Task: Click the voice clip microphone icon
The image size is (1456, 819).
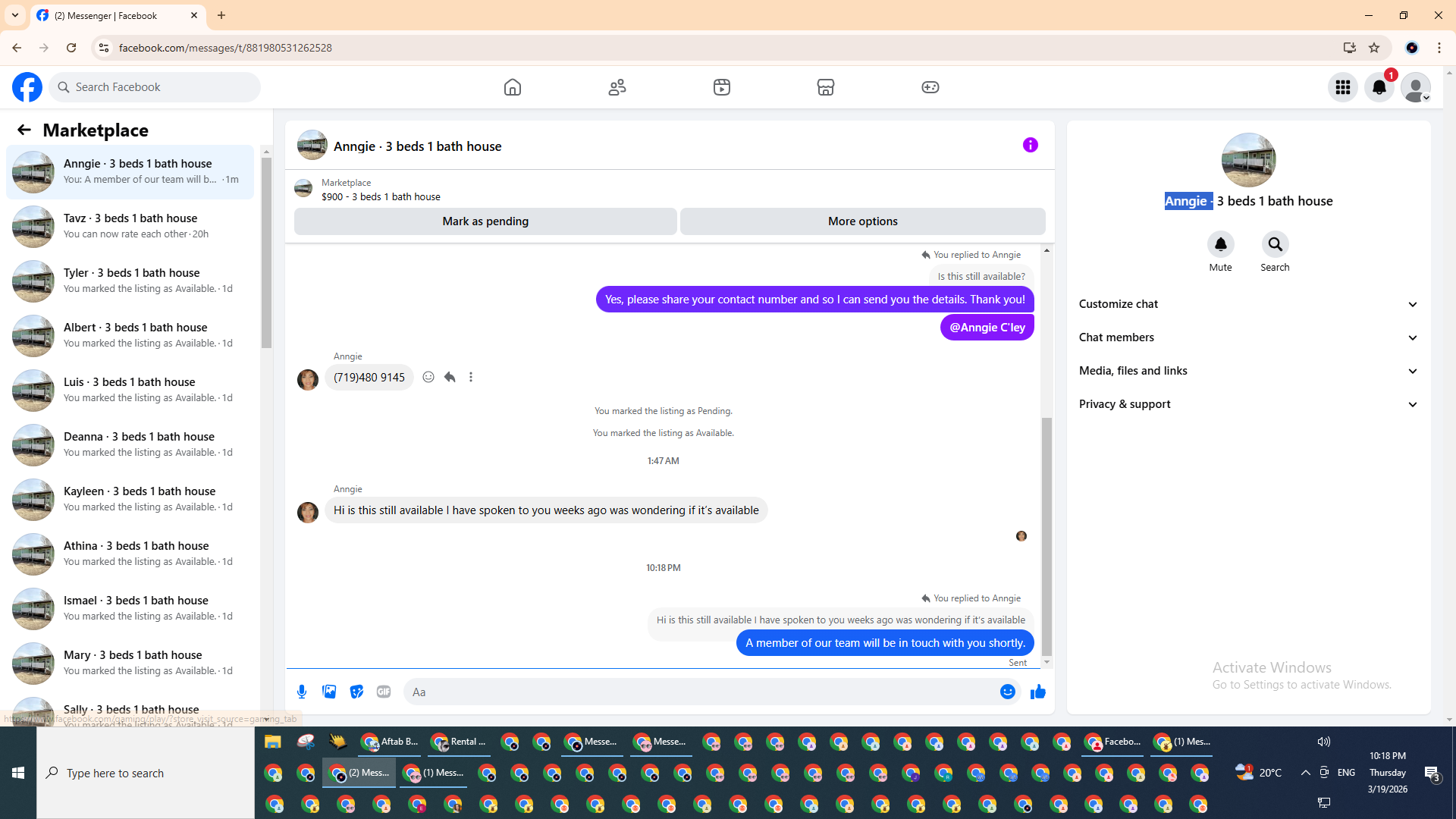Action: point(302,692)
